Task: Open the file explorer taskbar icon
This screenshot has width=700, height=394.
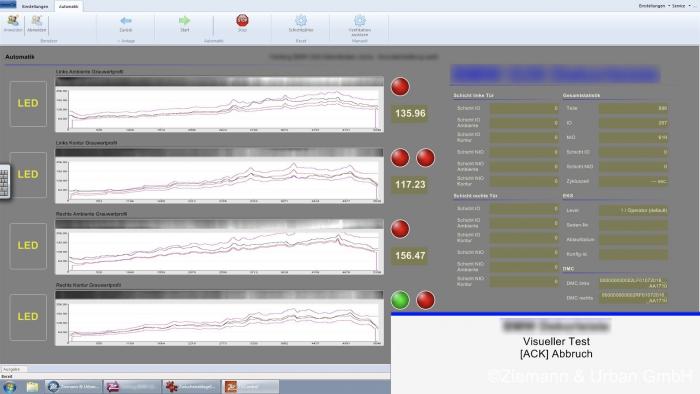Action: click(32, 387)
